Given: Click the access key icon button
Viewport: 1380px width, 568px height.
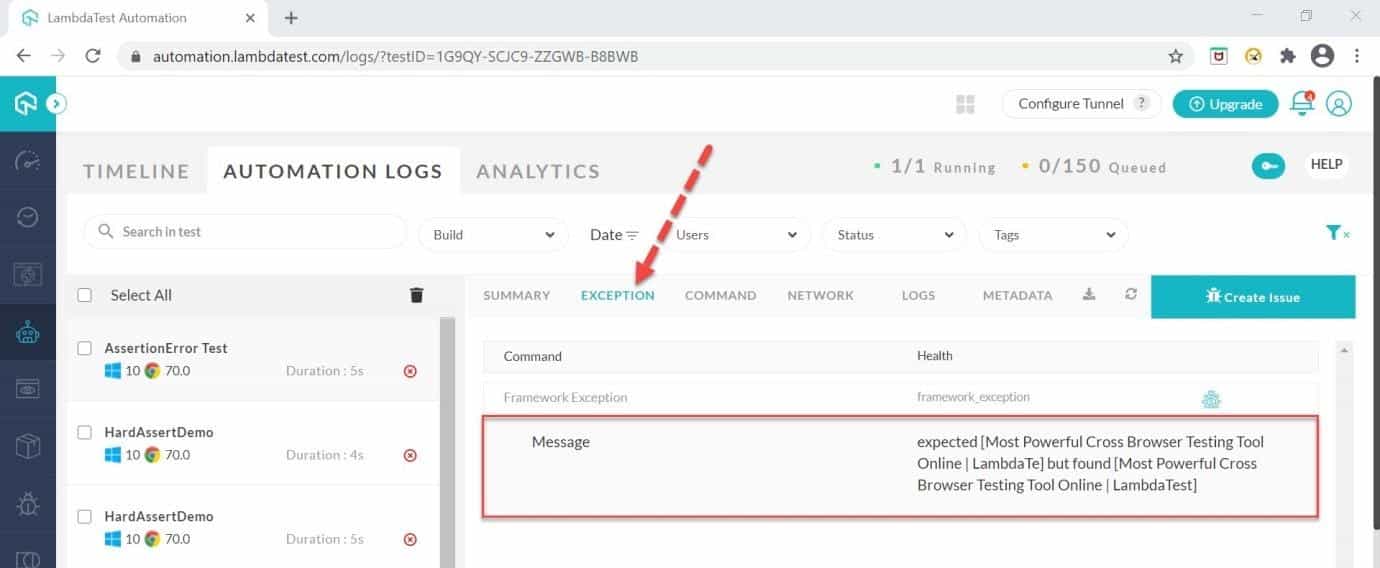Looking at the screenshot, I should tap(1268, 166).
